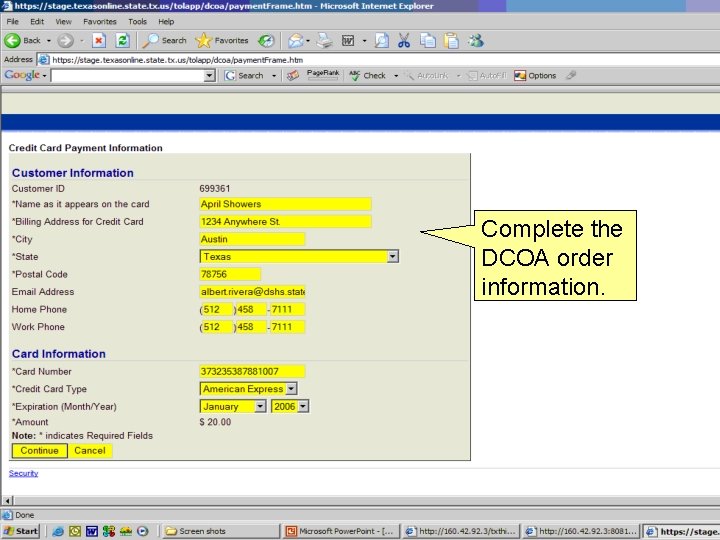Expand the Google search box dropdown arrow
This screenshot has width=720, height=540.
click(209, 75)
